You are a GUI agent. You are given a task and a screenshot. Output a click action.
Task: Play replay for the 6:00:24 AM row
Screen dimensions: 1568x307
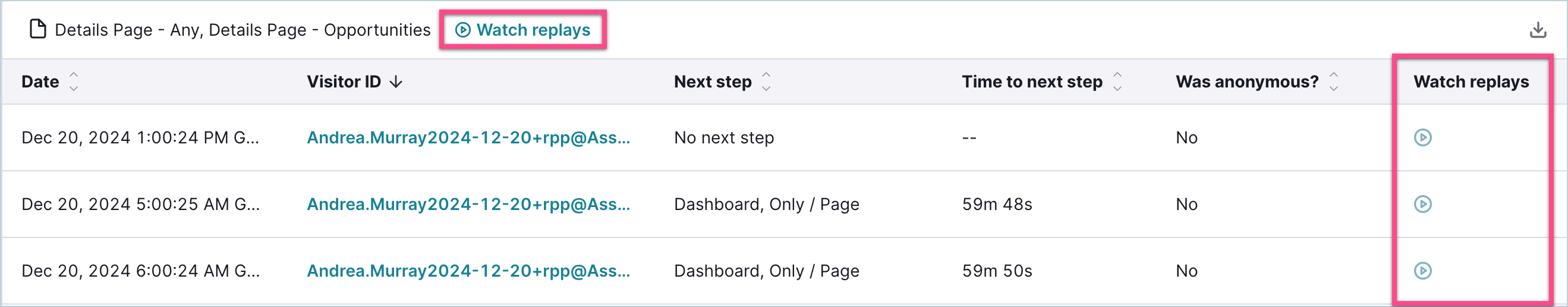(1422, 271)
